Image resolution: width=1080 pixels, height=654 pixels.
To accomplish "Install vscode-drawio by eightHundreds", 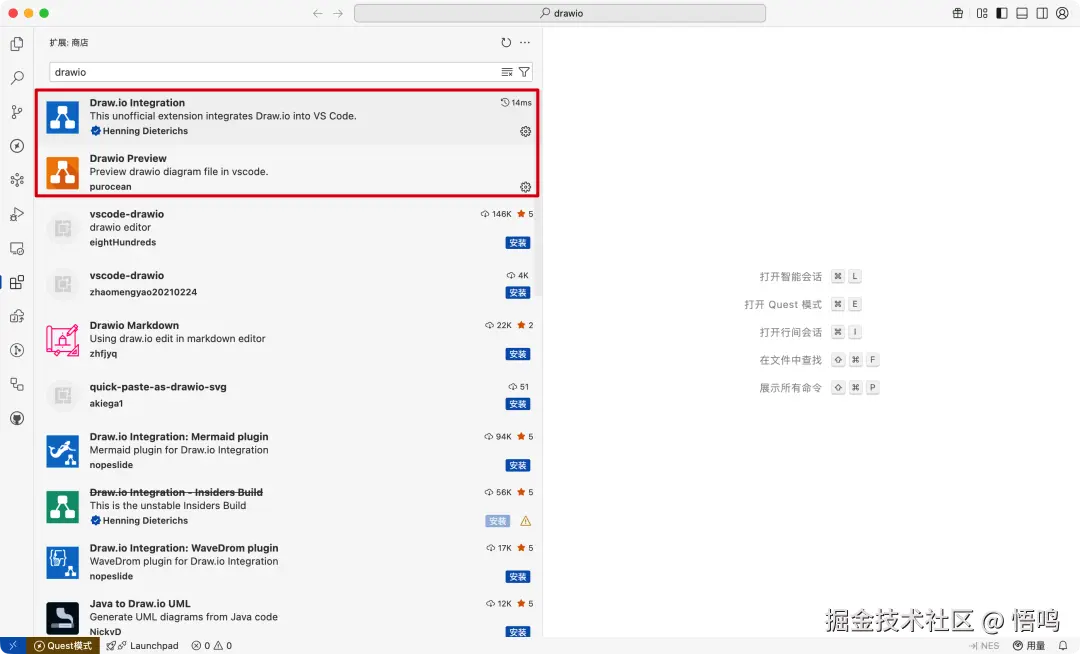I will pos(518,243).
